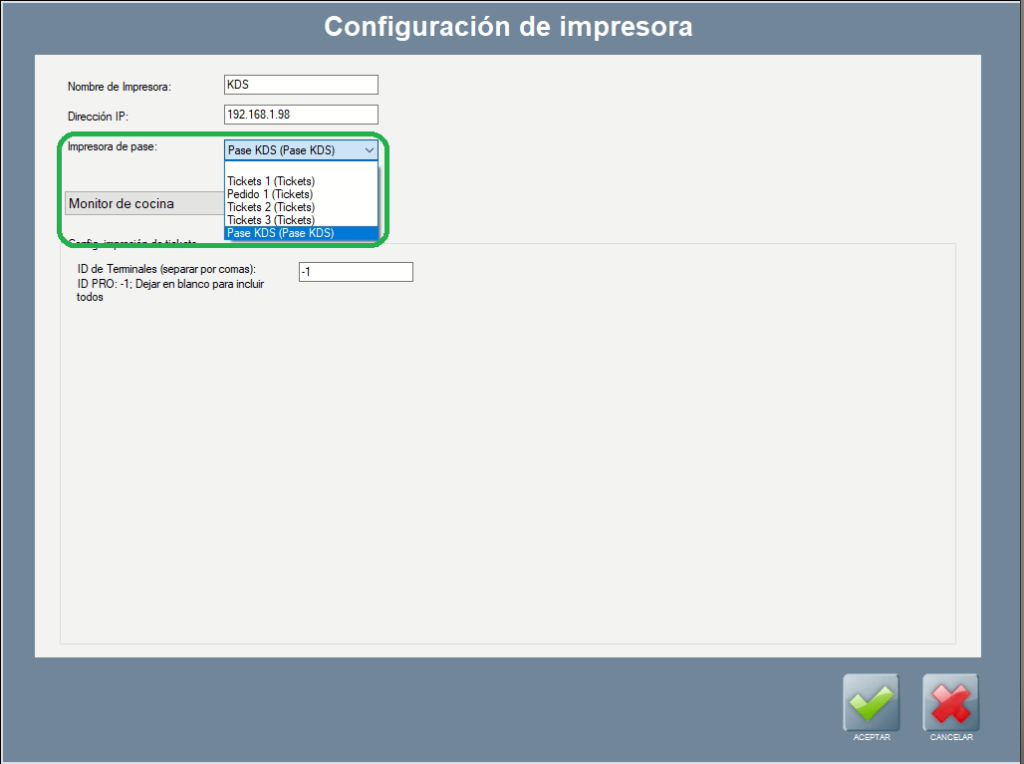
Task: Pick Tickets 2 (Tickets) in dropdown list
Action: click(x=271, y=207)
